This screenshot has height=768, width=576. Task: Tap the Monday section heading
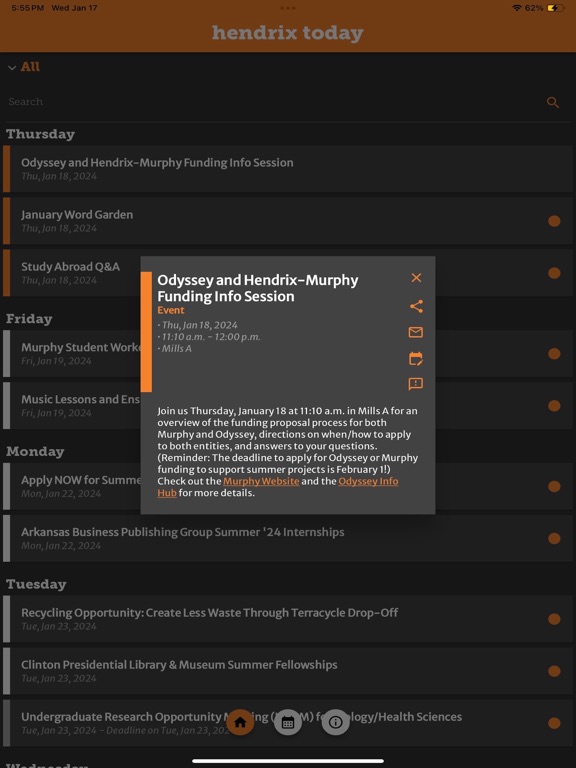tap(35, 452)
